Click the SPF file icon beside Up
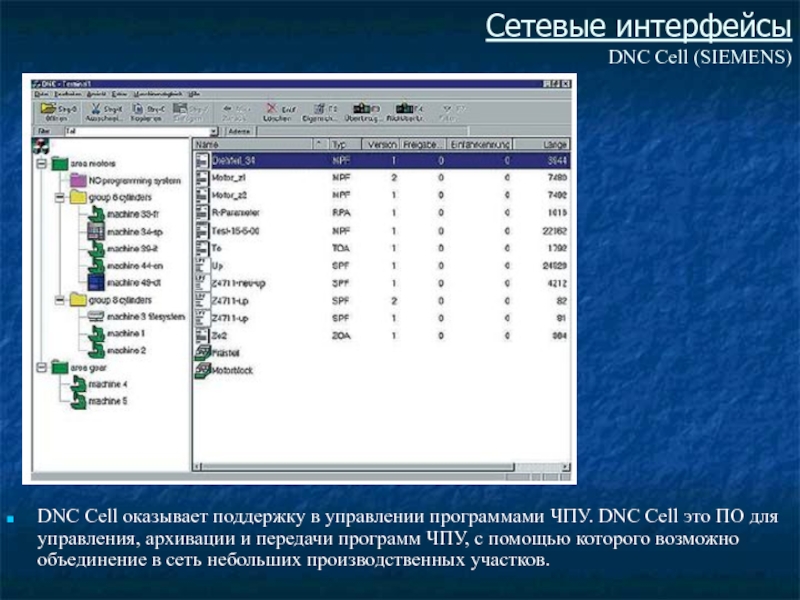 point(203,265)
